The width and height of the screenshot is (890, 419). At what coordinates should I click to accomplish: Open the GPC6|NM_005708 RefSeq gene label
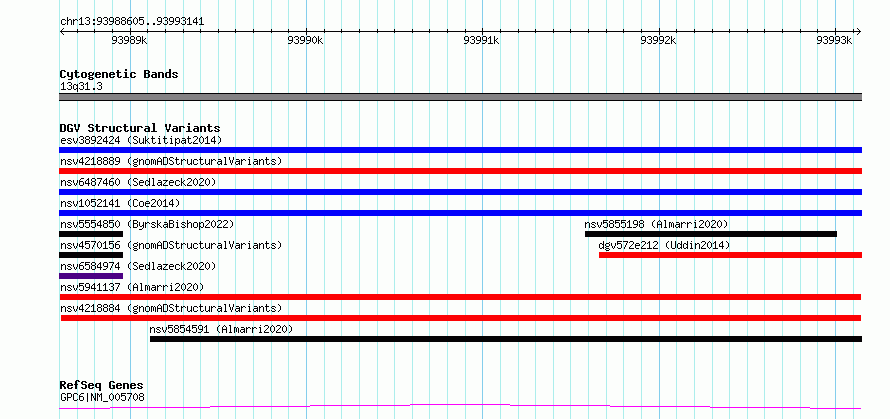[102, 397]
